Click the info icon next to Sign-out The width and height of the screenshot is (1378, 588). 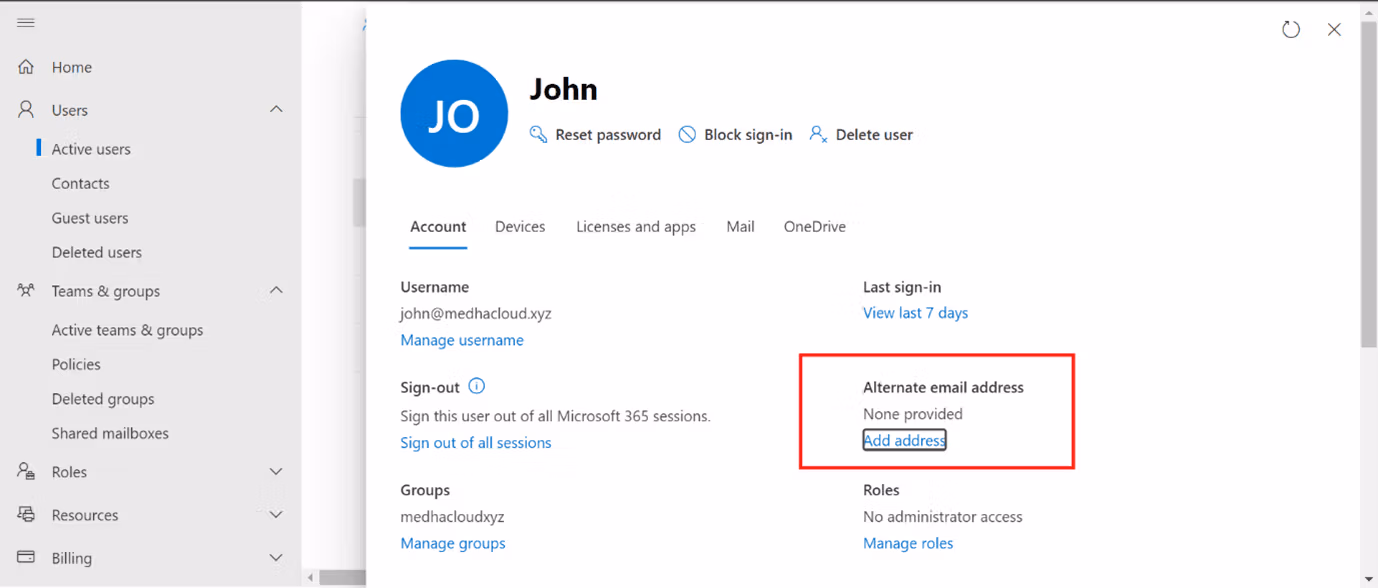pos(477,385)
